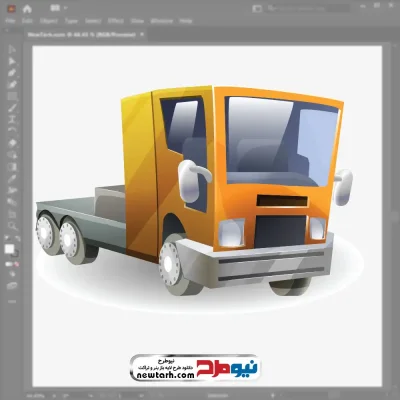Open the Effect menu
Viewport: 400px width, 400px height.
click(x=116, y=21)
